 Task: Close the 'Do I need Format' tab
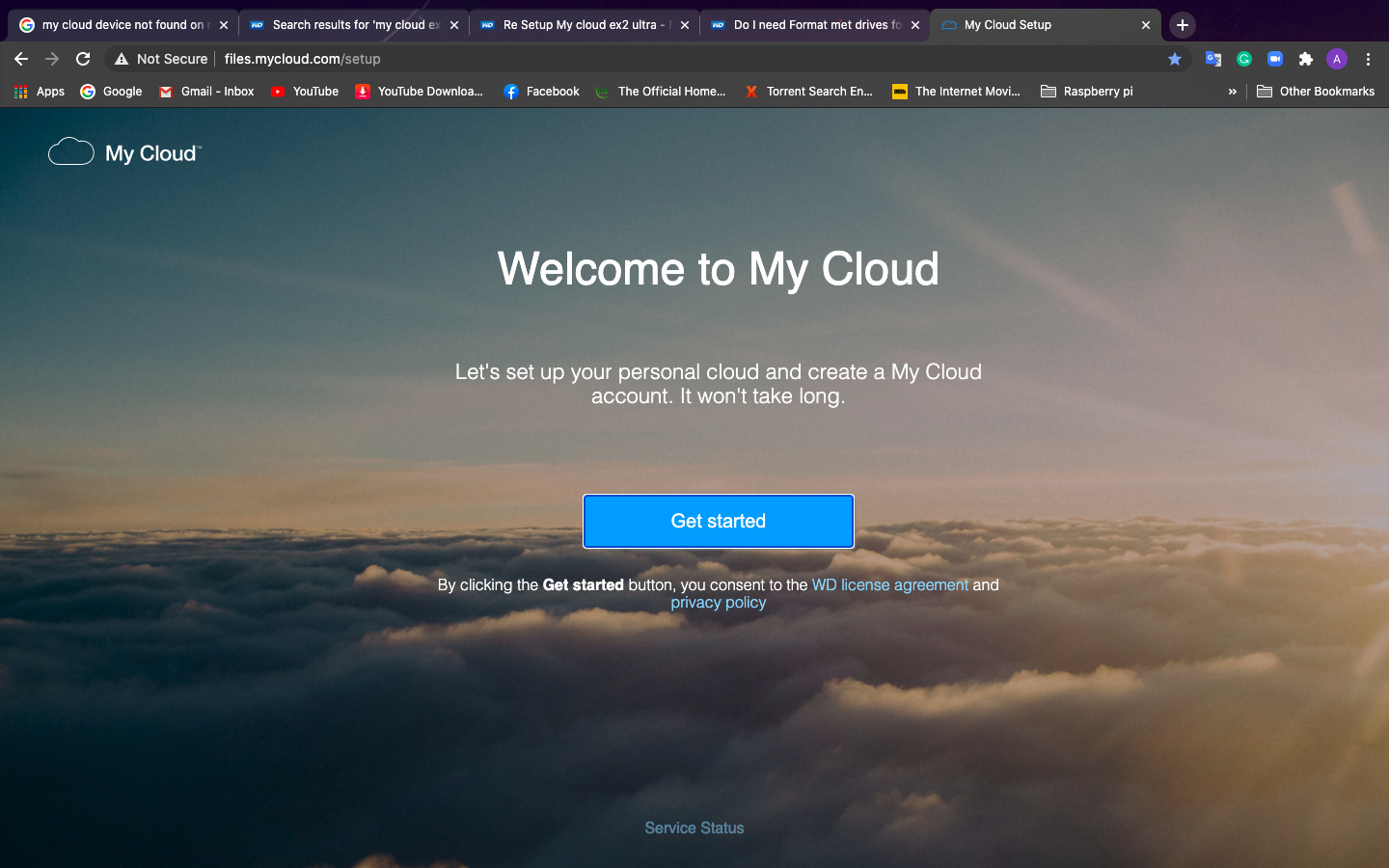click(x=915, y=25)
